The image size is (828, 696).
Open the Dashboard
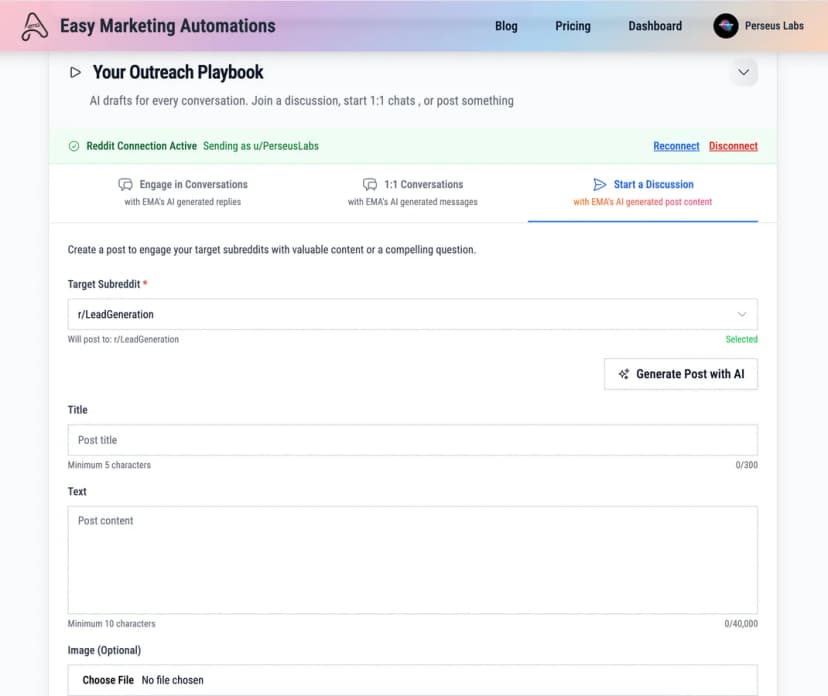tap(655, 26)
